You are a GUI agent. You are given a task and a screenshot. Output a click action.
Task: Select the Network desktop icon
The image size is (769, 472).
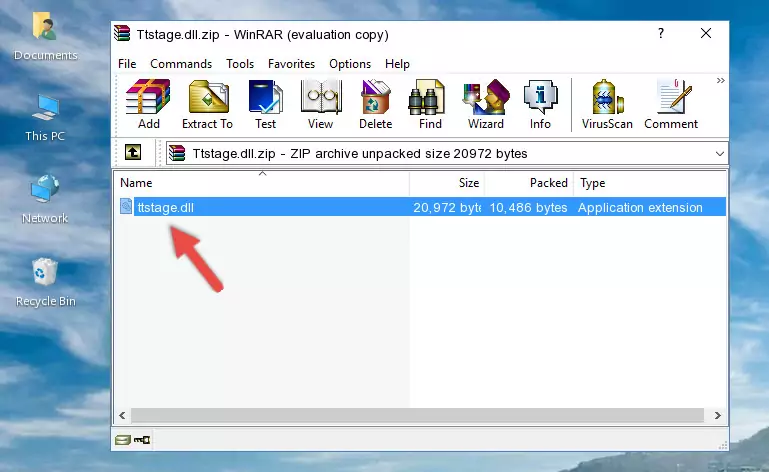pos(45,200)
